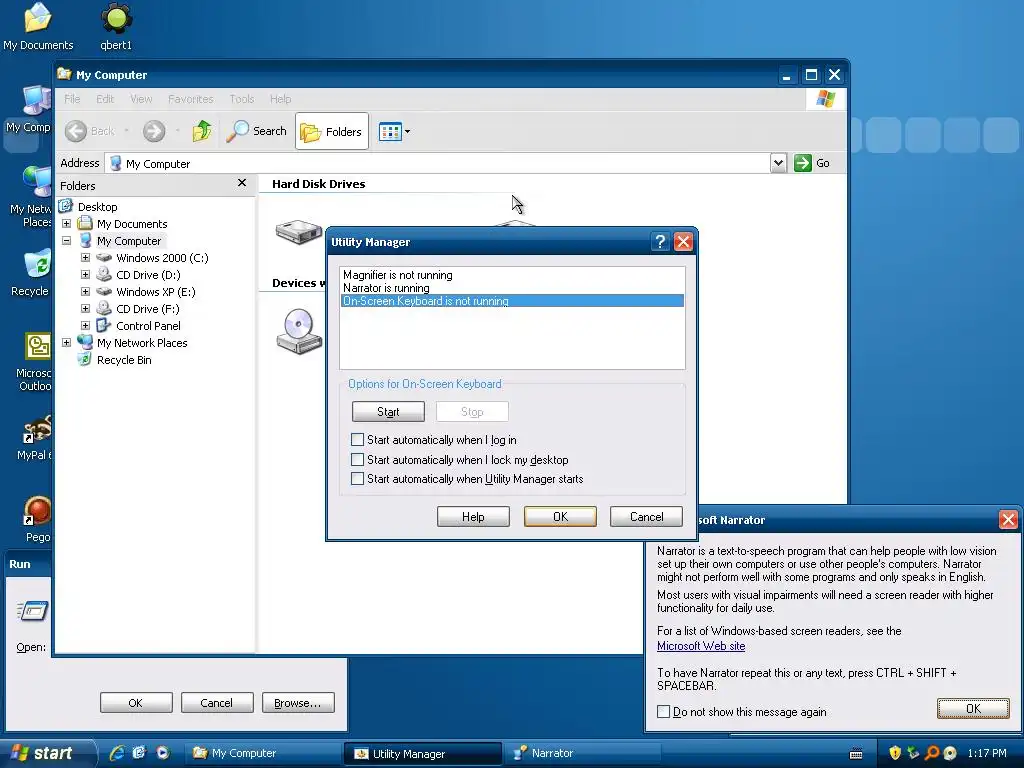Viewport: 1024px width, 768px height.
Task: Open the Edit menu
Action: (x=104, y=99)
